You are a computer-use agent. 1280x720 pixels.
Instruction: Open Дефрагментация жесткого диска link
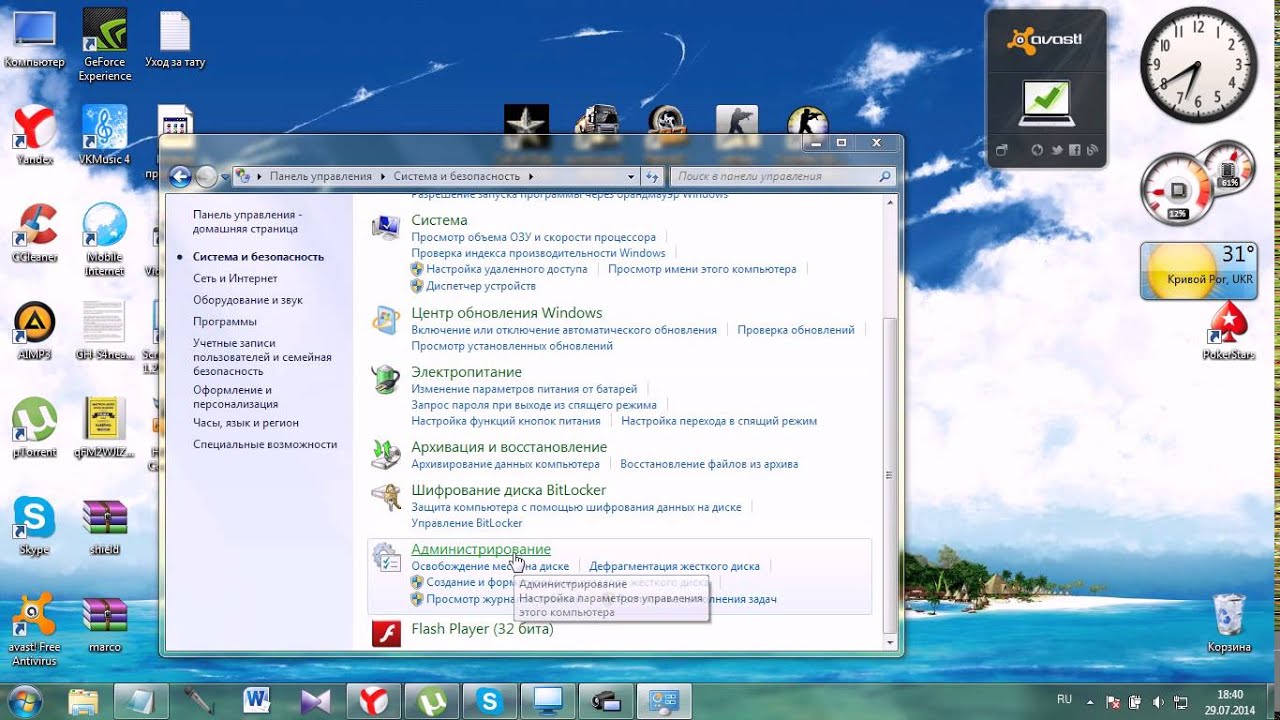pos(674,566)
